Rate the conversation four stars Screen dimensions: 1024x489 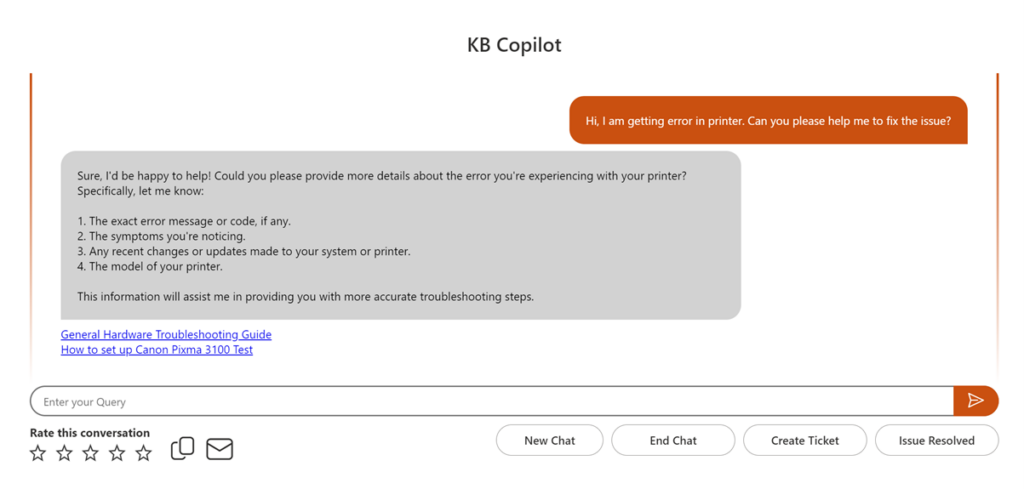tap(117, 453)
